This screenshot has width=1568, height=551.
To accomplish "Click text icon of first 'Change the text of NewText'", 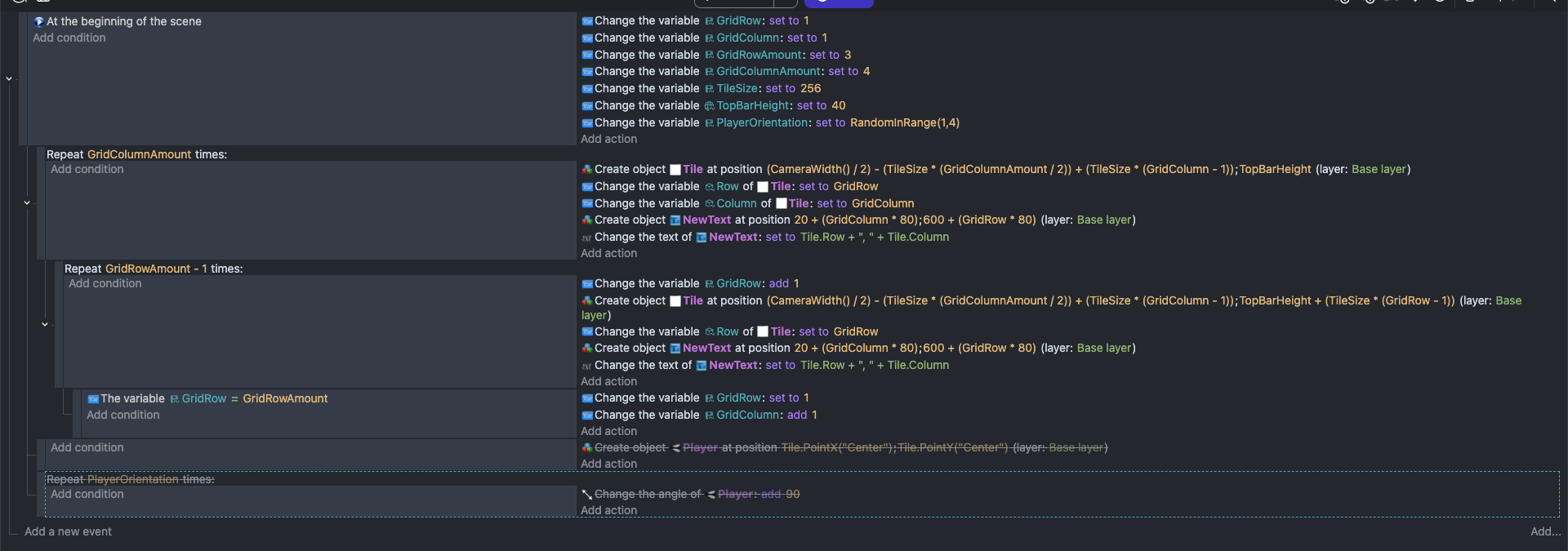I will click(587, 238).
